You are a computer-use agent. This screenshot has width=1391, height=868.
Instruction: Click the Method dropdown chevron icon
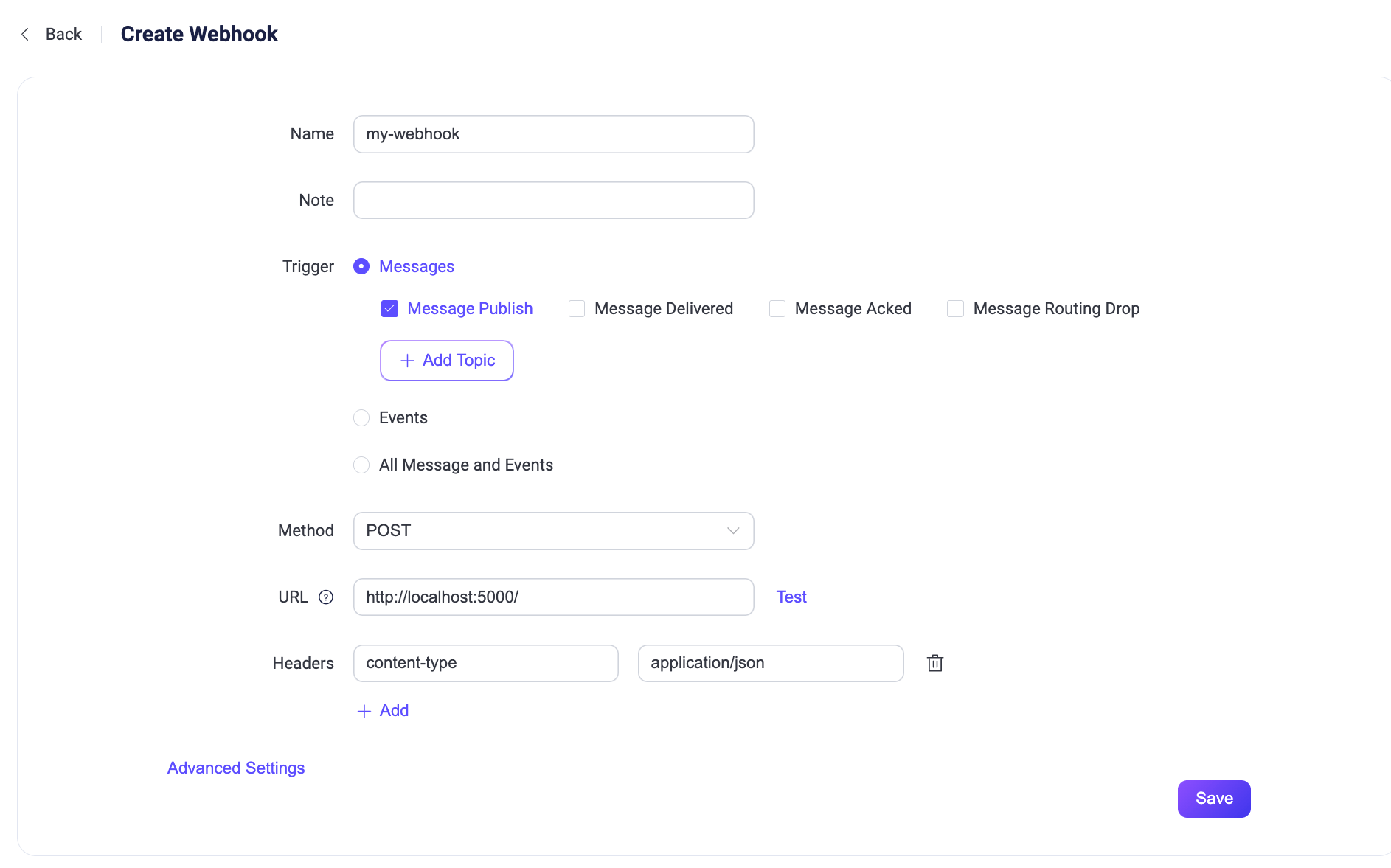point(732,530)
